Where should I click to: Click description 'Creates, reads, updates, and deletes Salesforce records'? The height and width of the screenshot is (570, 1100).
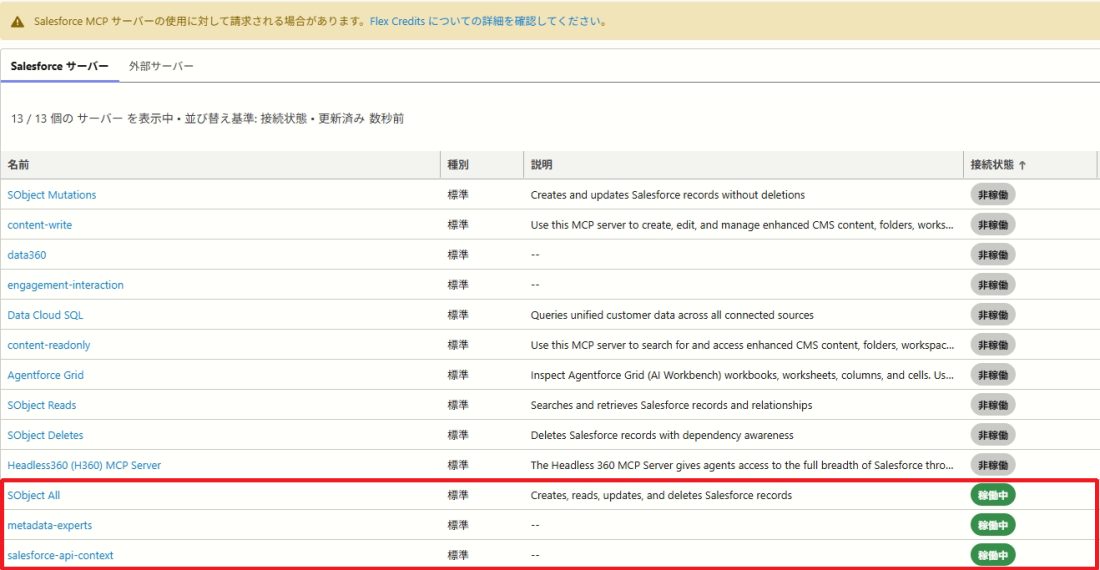[x=661, y=496]
